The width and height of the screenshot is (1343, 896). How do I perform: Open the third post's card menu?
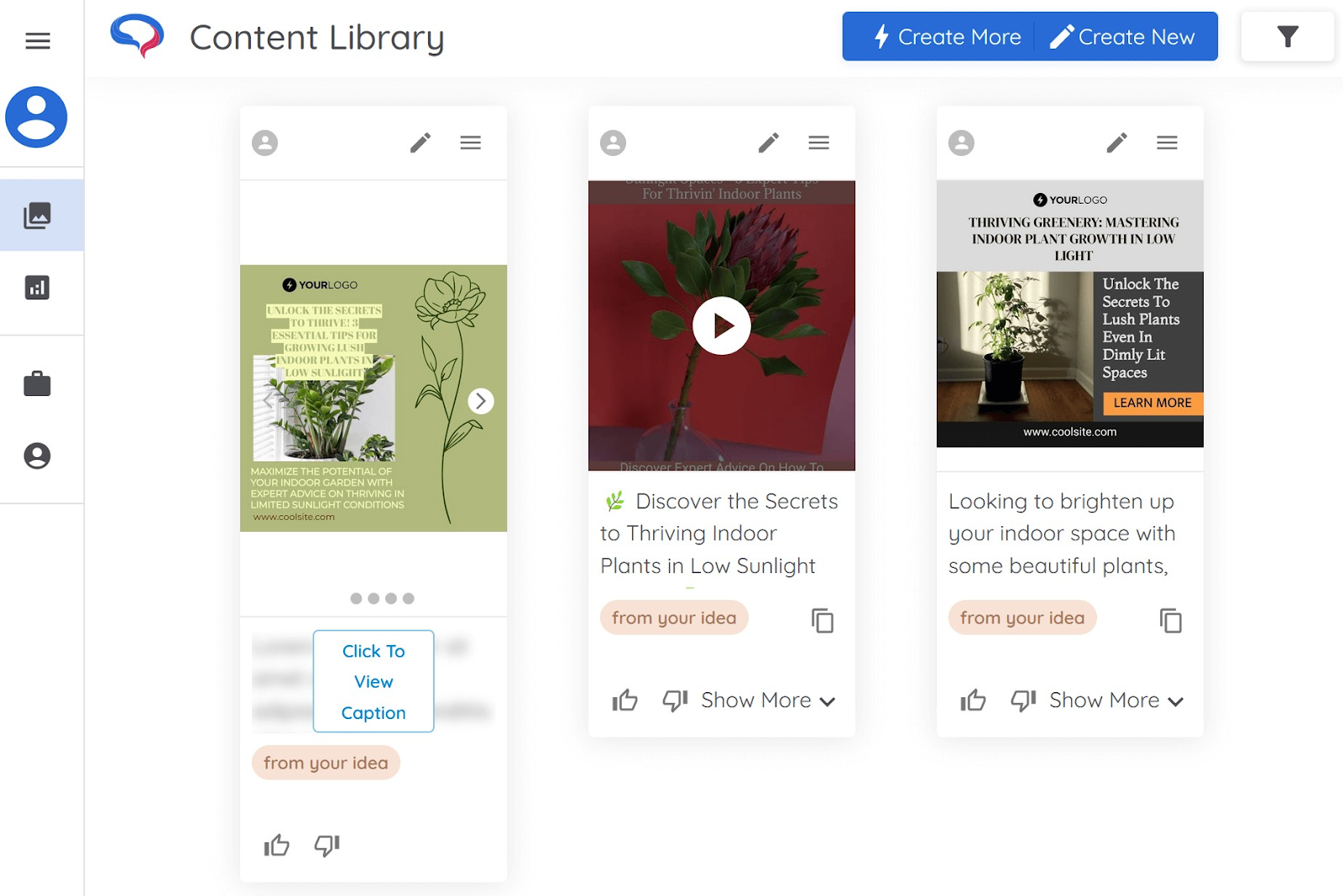[x=1167, y=143]
